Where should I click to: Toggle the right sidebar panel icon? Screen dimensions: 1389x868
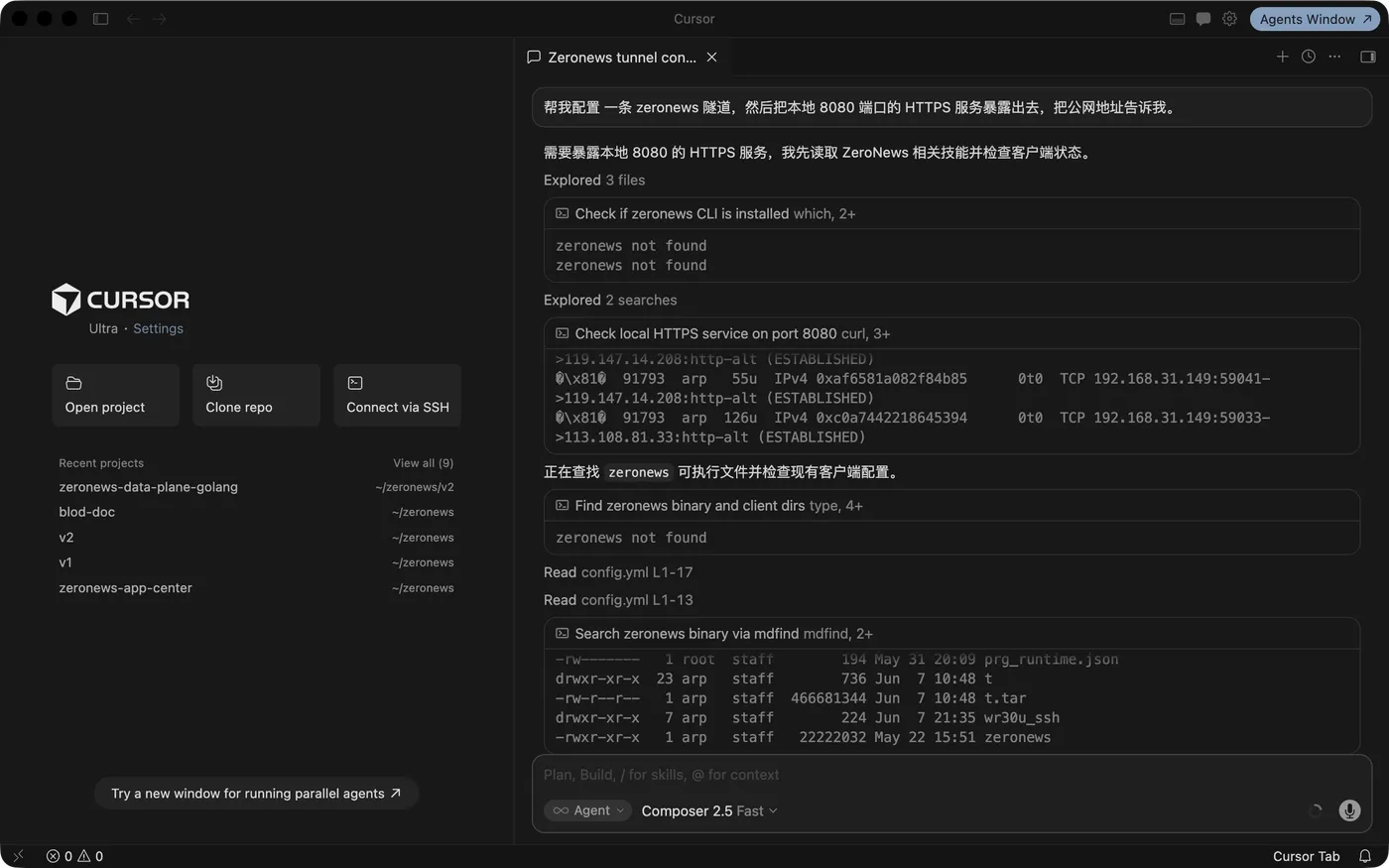pos(1368,57)
